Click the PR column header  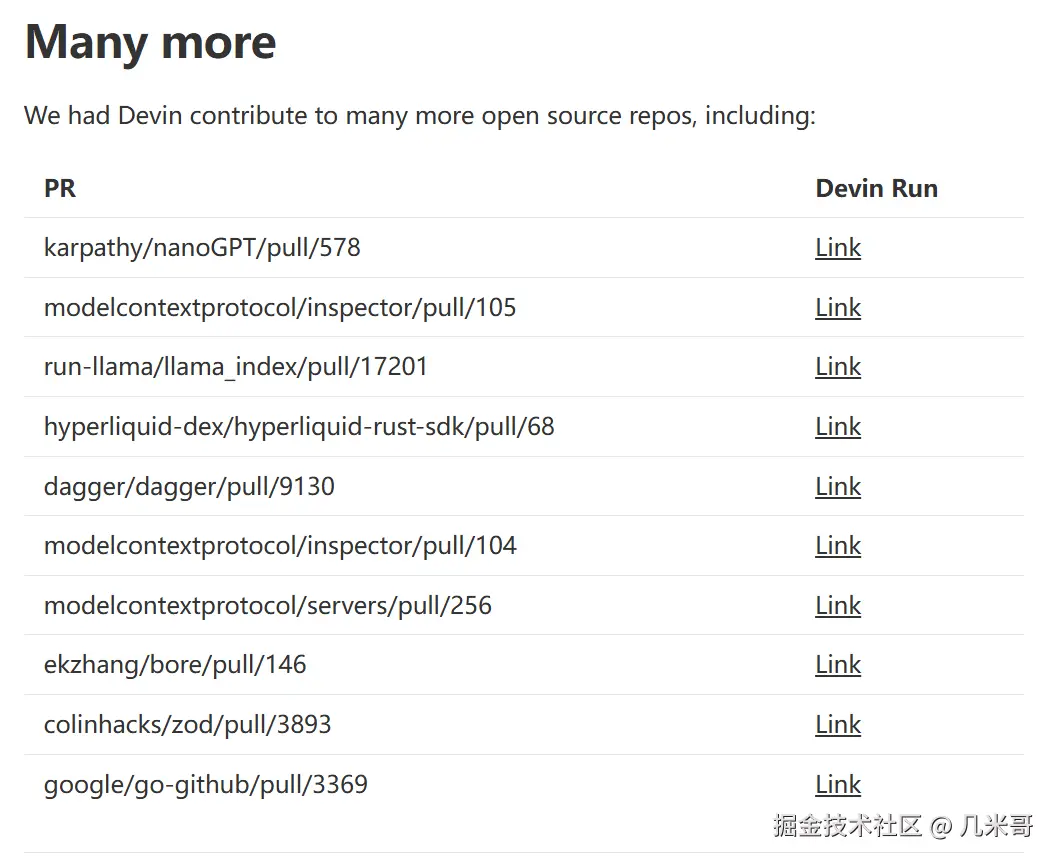click(60, 188)
